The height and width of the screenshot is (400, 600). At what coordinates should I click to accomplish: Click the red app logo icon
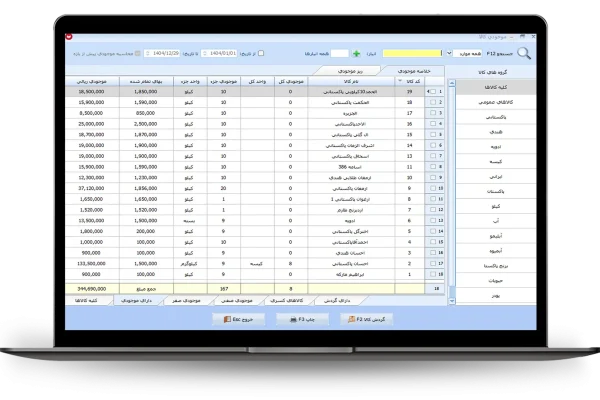point(69,37)
